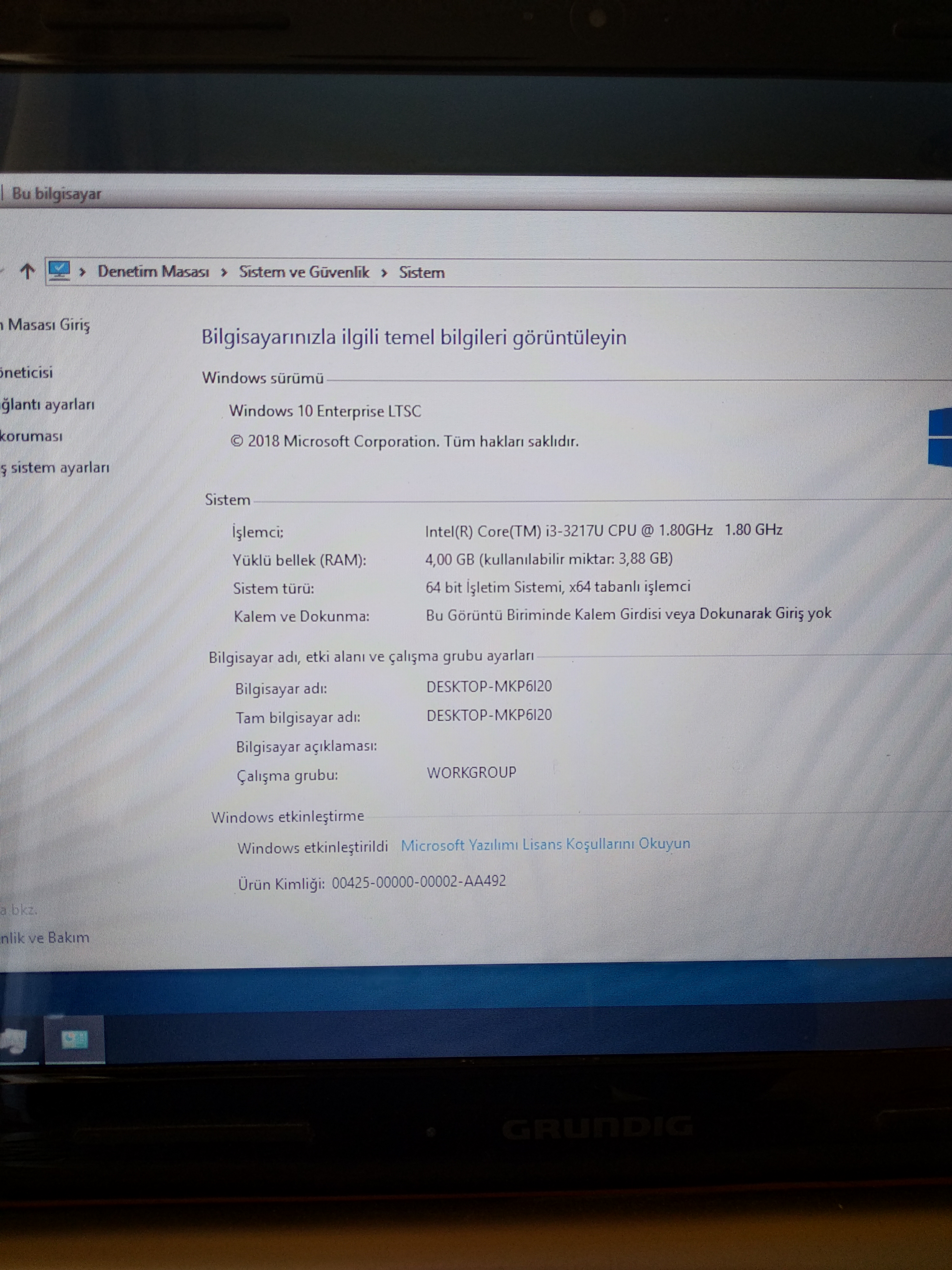Viewport: 952px width, 1270px height.
Task: Click the Bu bilgisayar window title
Action: tap(56, 193)
